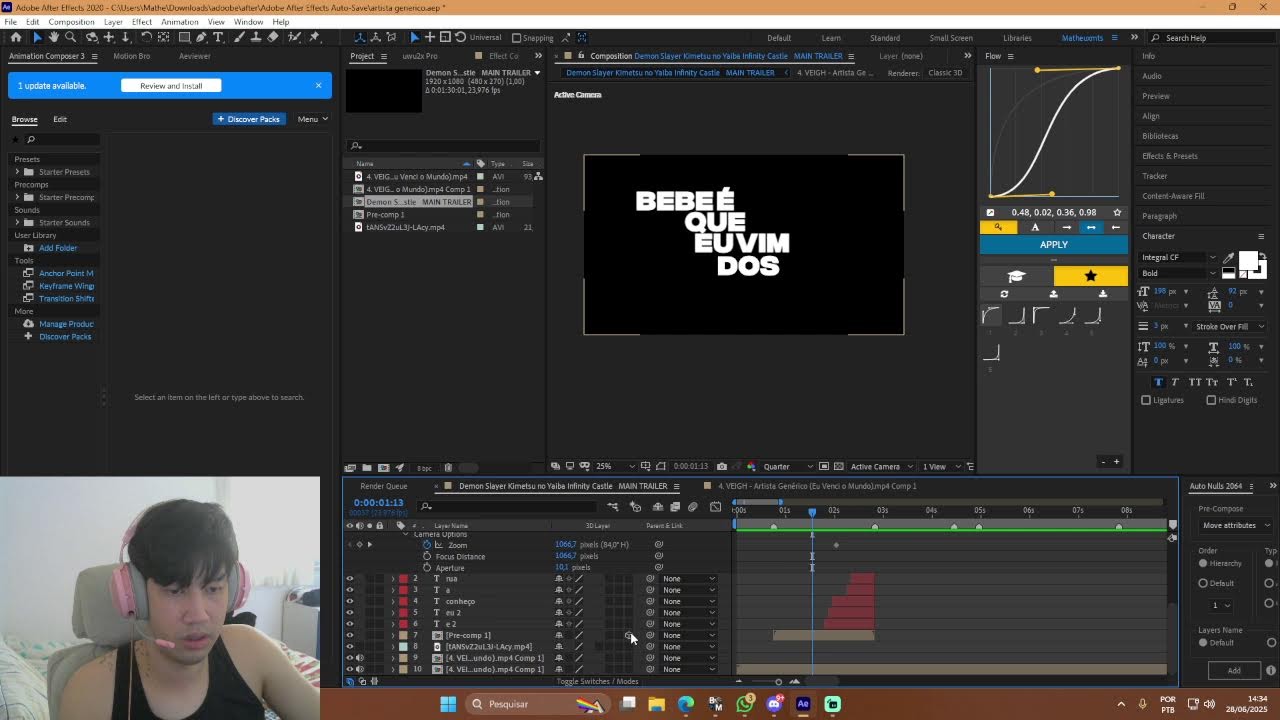Select the Brush tool
This screenshot has height=720, width=1280.
(x=238, y=37)
